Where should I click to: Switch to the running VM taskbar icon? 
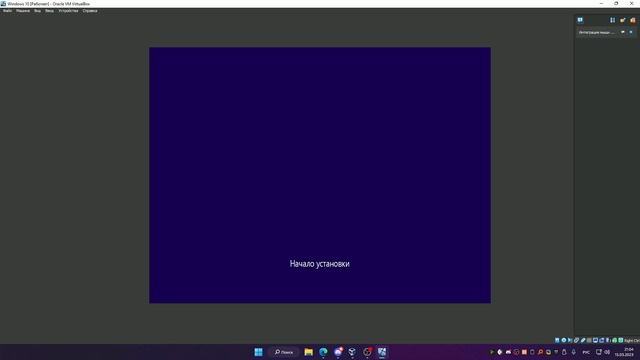click(x=382, y=352)
